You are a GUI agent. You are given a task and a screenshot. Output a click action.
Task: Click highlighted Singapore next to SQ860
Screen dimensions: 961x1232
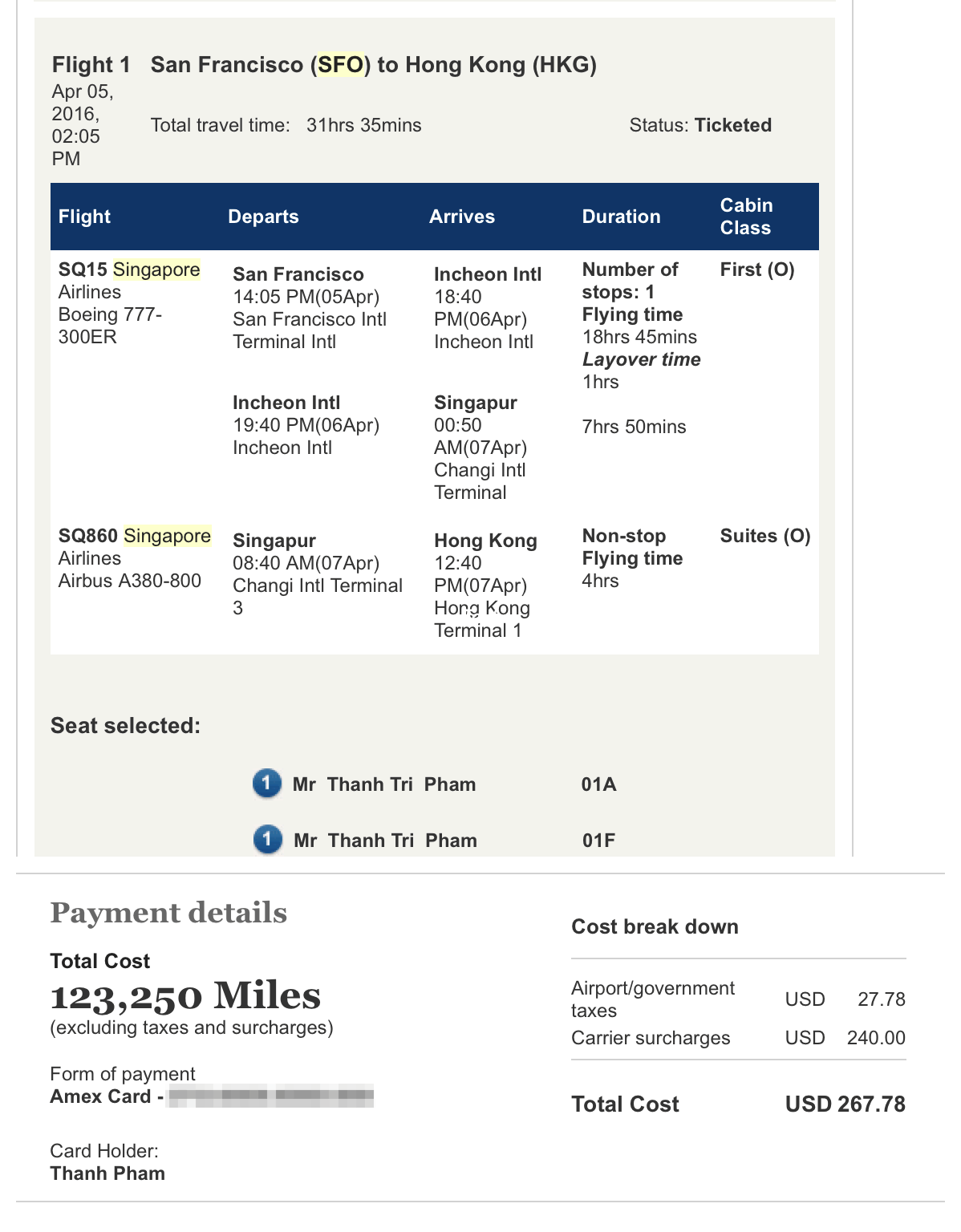pos(167,536)
